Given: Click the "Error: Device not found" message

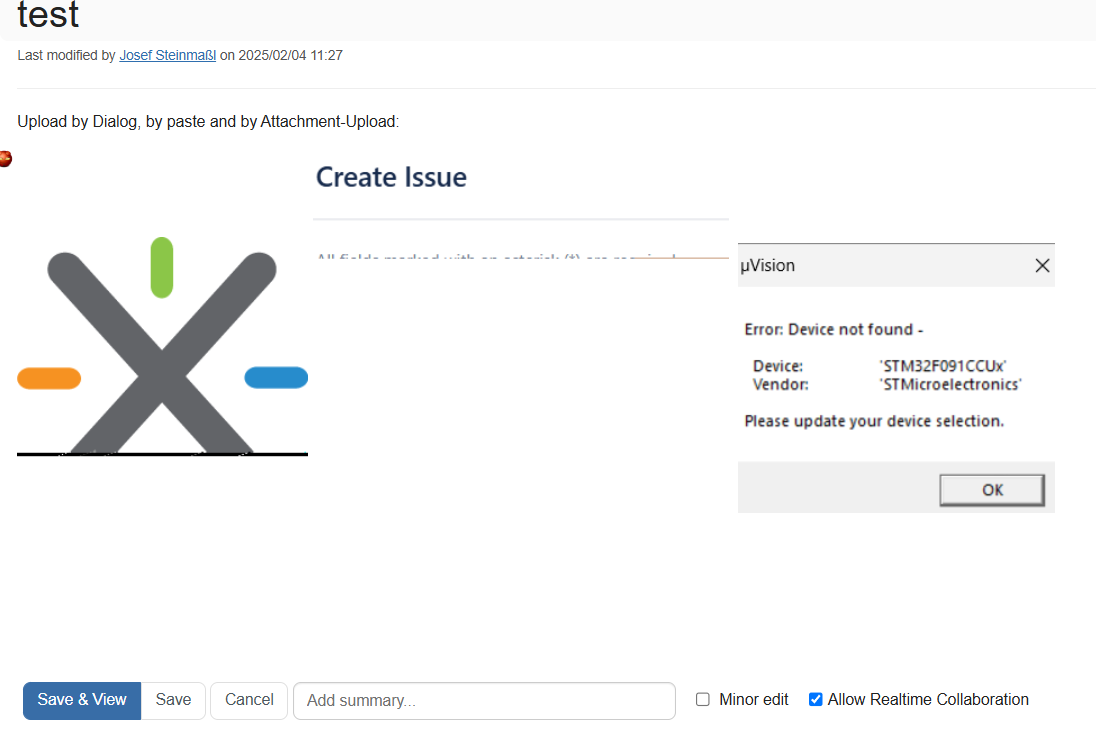Looking at the screenshot, I should [833, 330].
